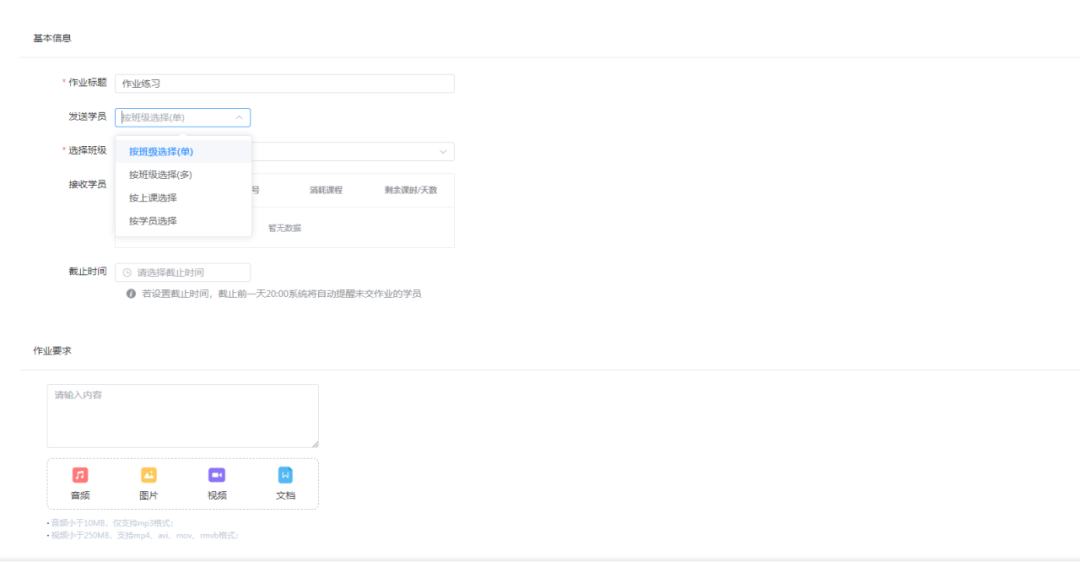
Task: Click into the 请输入内容 text area
Action: tap(182, 415)
